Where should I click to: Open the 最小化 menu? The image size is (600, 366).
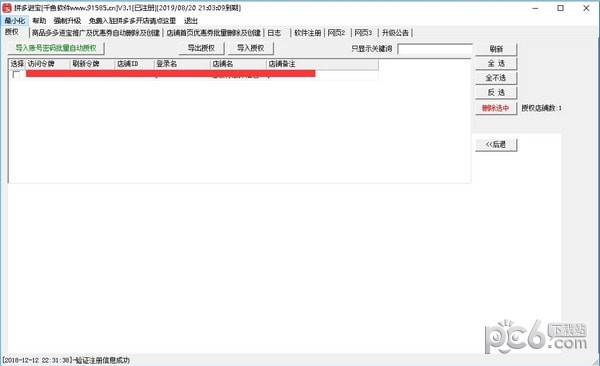click(x=15, y=21)
